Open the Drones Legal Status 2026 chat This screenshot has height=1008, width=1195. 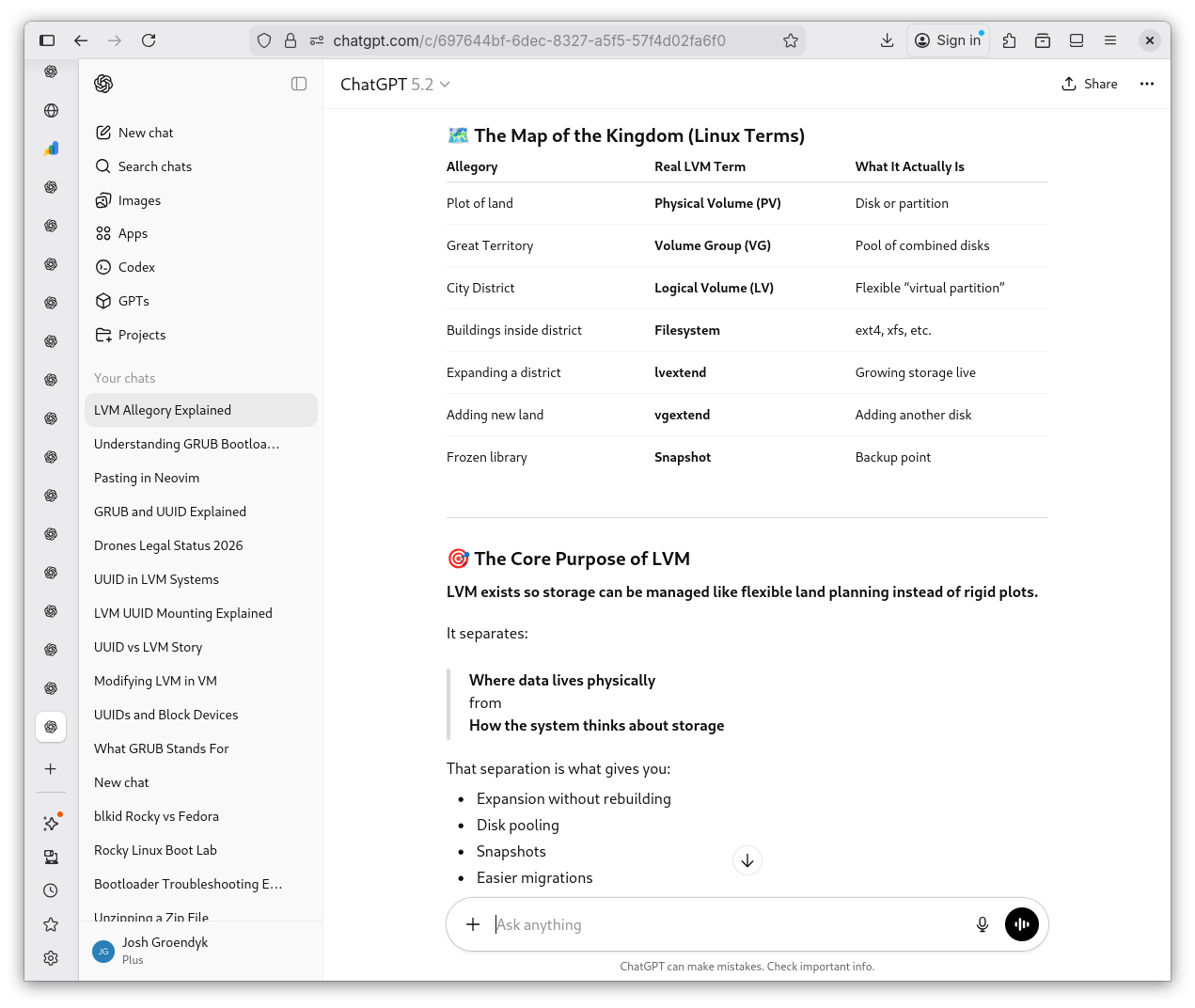[x=168, y=545]
